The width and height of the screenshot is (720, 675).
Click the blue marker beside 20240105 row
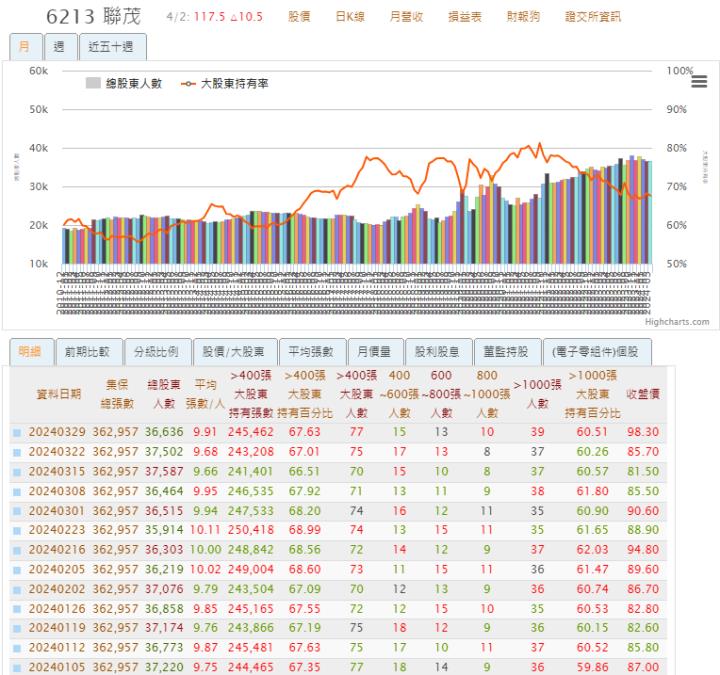(17, 668)
